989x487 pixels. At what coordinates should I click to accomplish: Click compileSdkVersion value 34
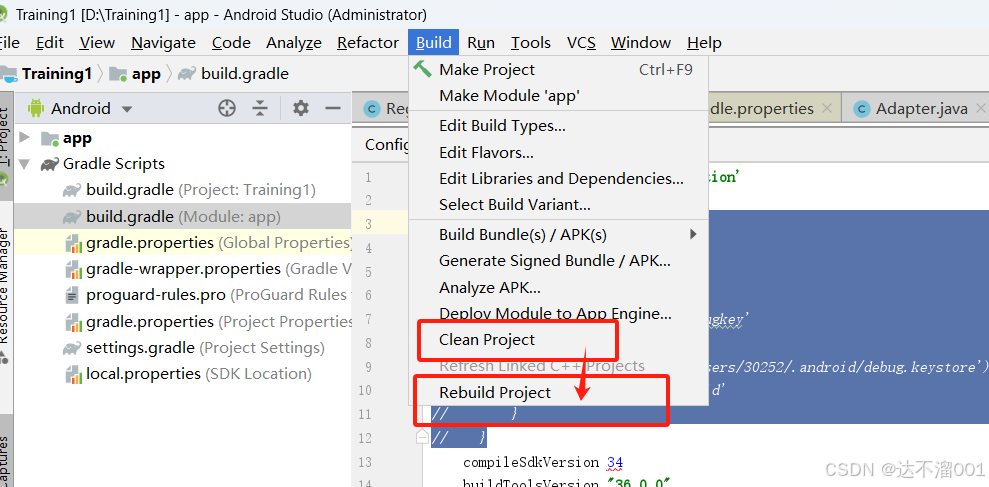point(615,462)
